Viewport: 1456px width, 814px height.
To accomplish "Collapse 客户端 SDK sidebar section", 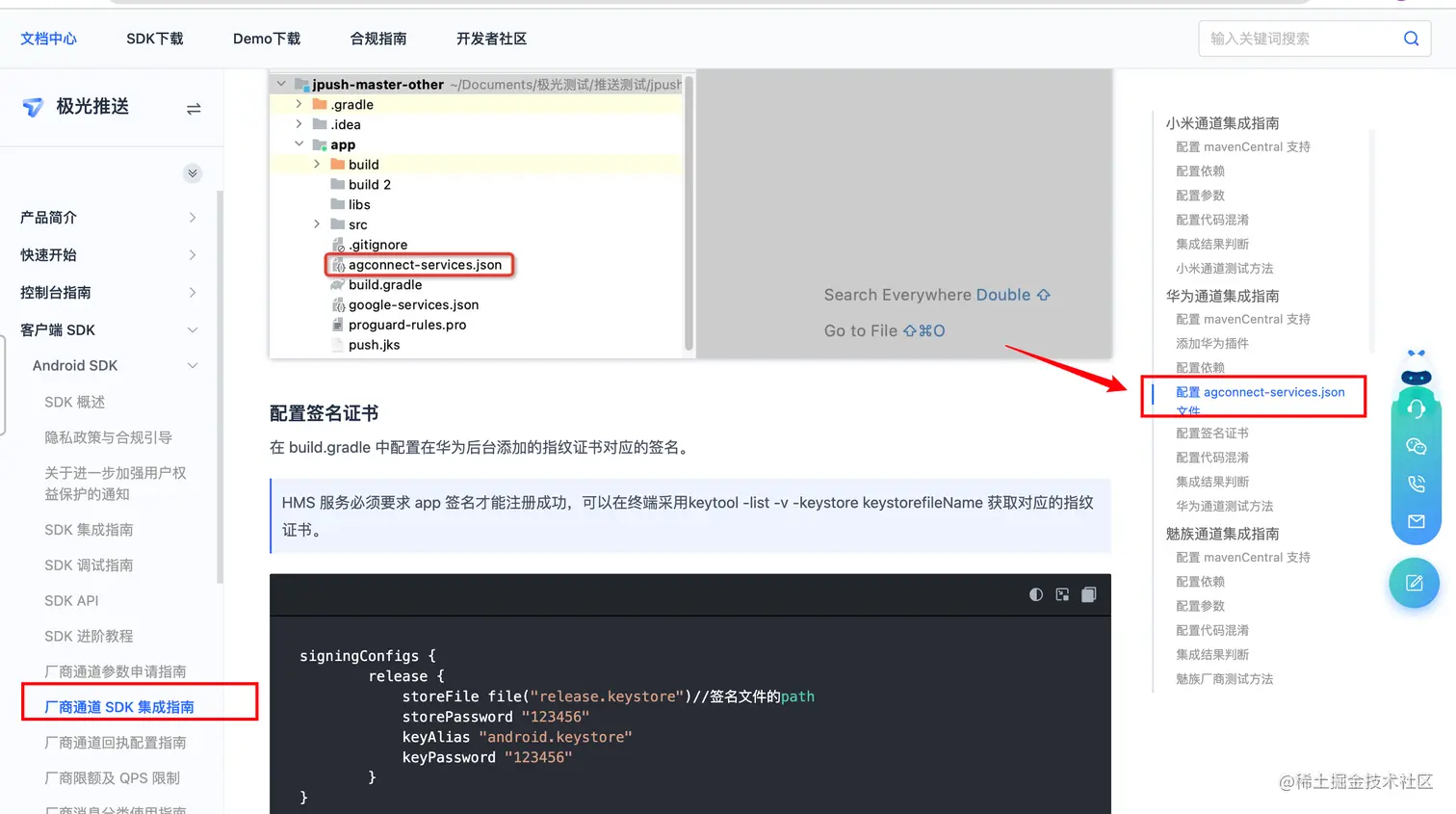I will tap(109, 330).
